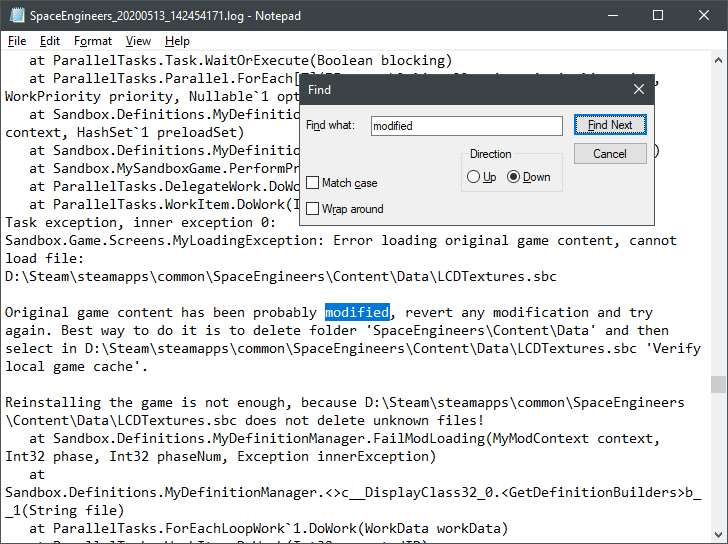
Task: Minimize the Notepad window
Action: click(x=611, y=16)
